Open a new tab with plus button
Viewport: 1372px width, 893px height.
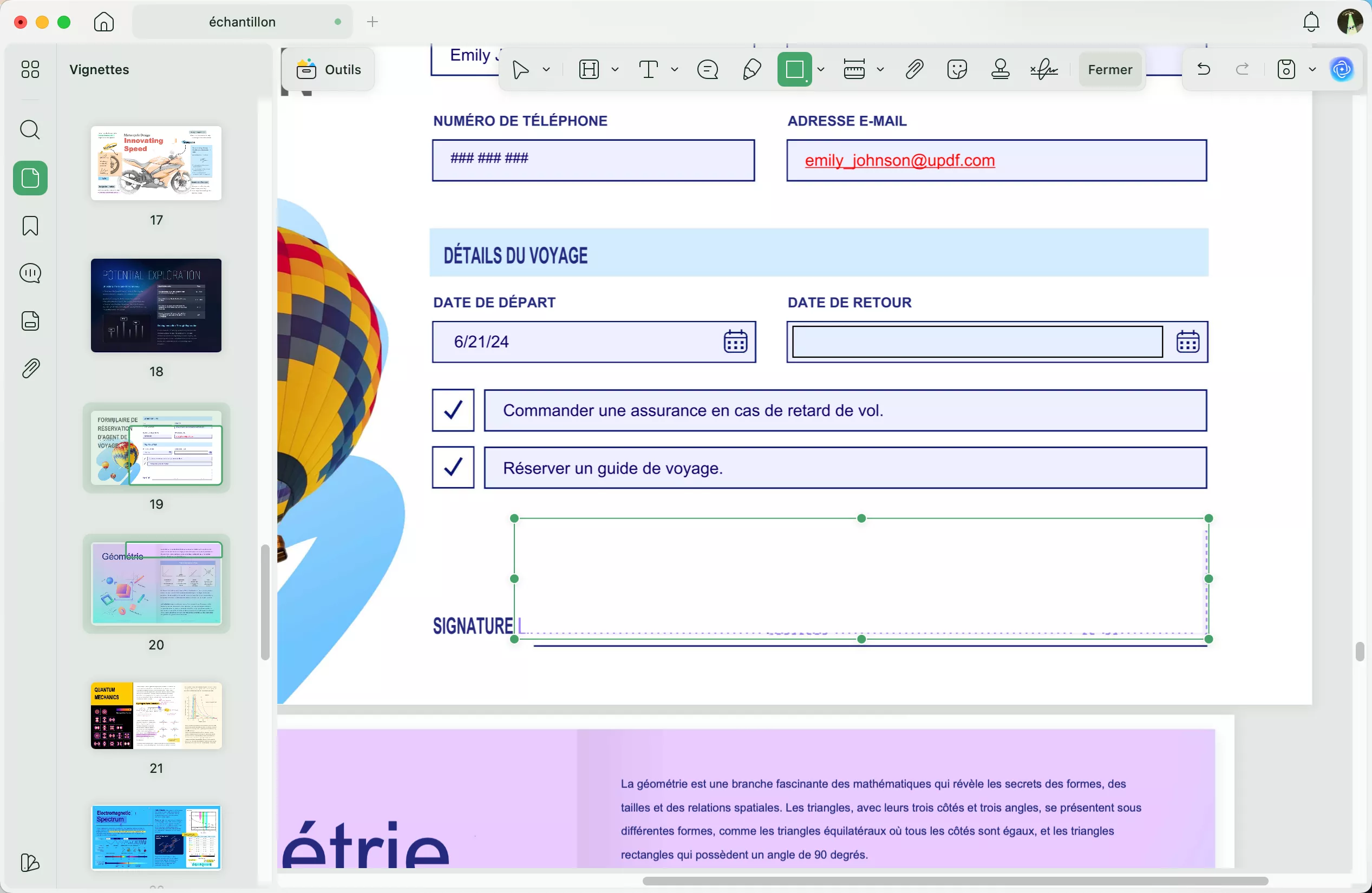pyautogui.click(x=373, y=22)
